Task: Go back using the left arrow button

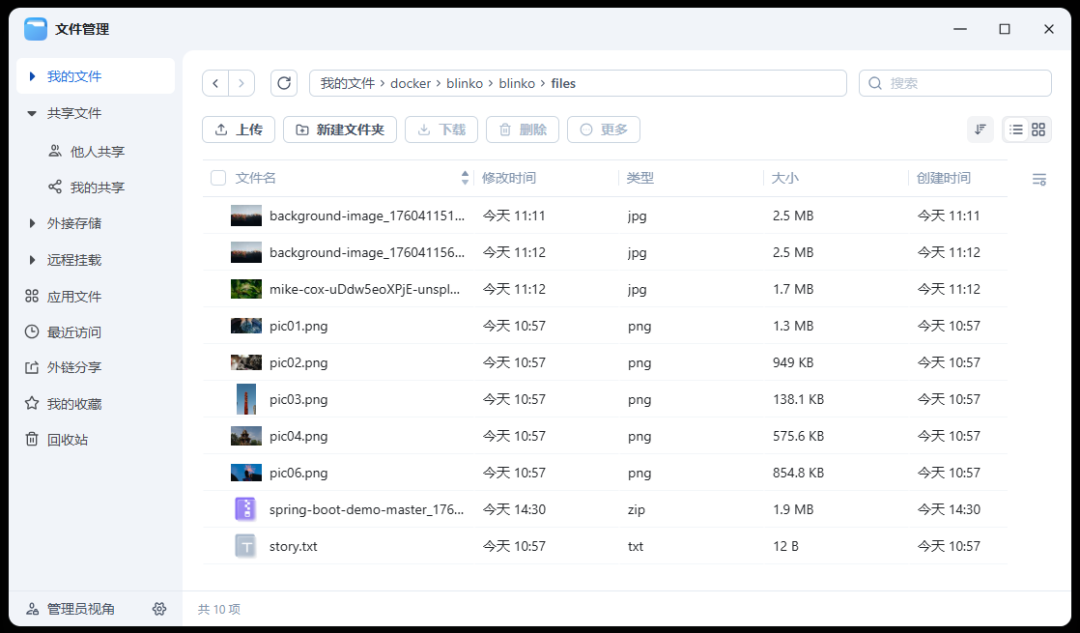Action: 216,83
